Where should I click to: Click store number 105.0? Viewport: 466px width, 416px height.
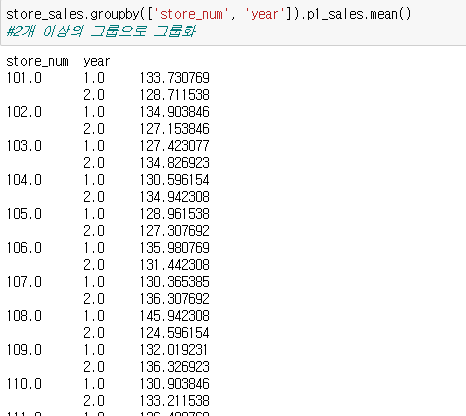24,214
